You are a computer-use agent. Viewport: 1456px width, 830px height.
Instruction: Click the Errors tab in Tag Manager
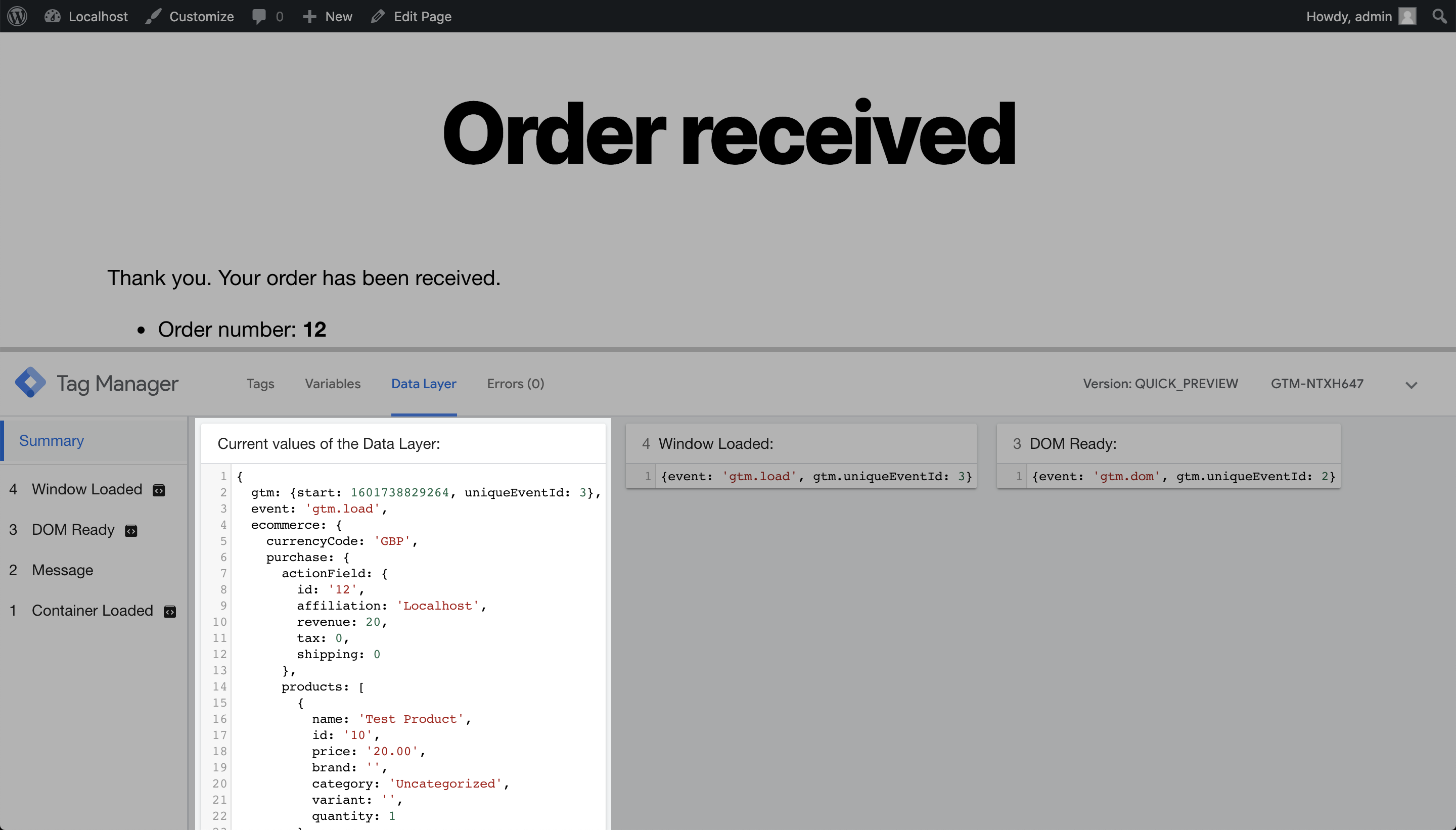click(x=515, y=383)
